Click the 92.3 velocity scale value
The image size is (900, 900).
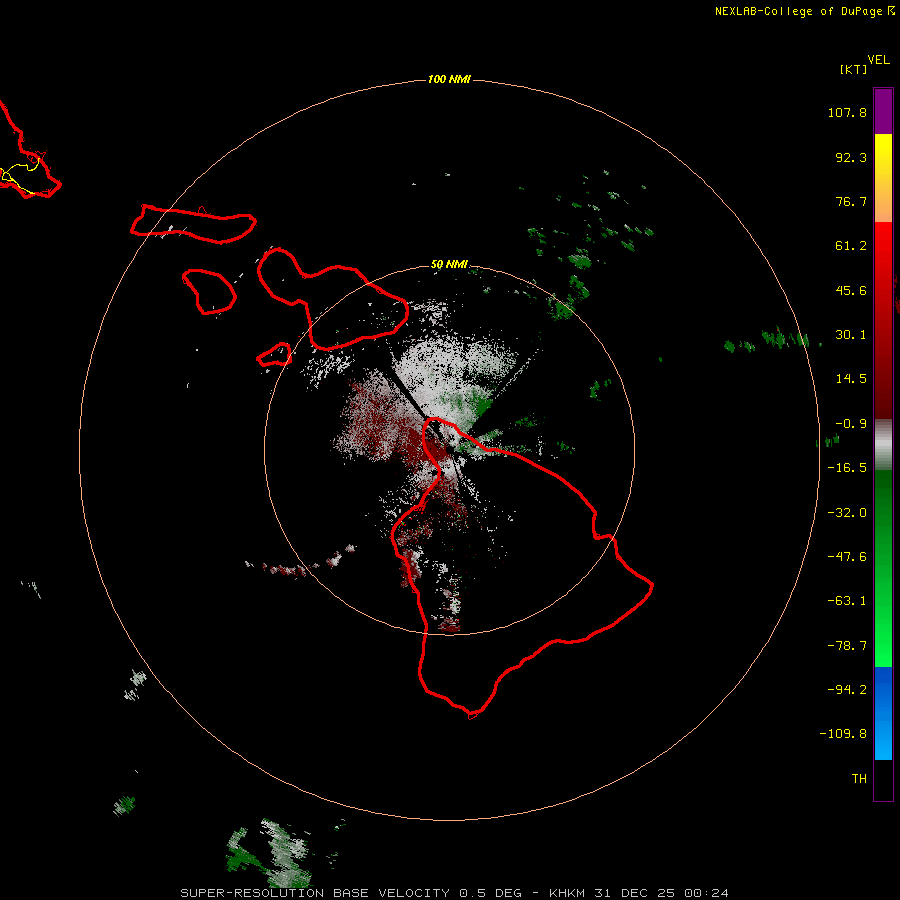pyautogui.click(x=851, y=157)
